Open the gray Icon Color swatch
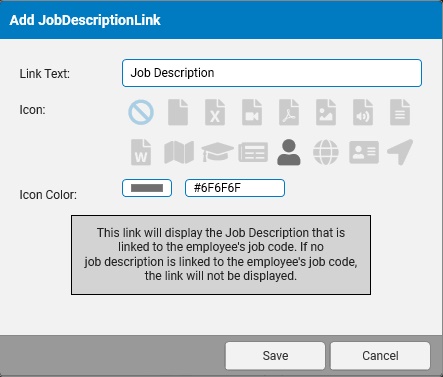 click(147, 188)
